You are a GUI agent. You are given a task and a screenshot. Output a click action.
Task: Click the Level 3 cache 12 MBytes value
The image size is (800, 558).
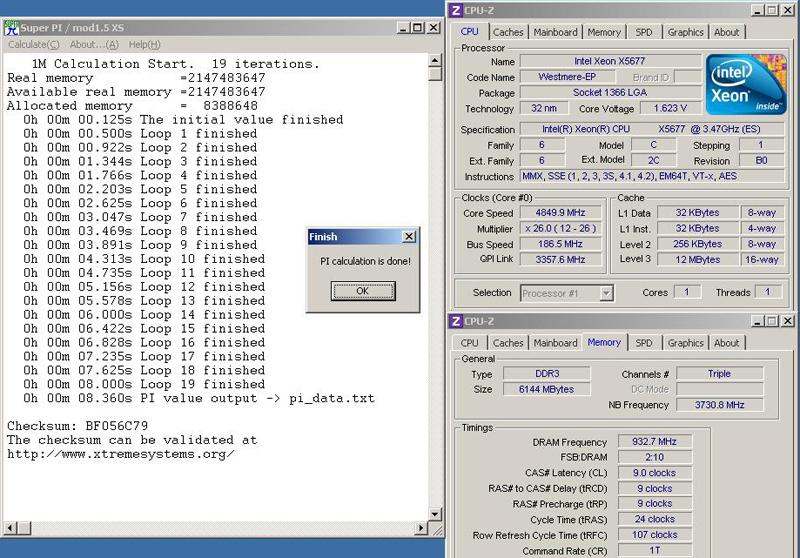tap(697, 260)
